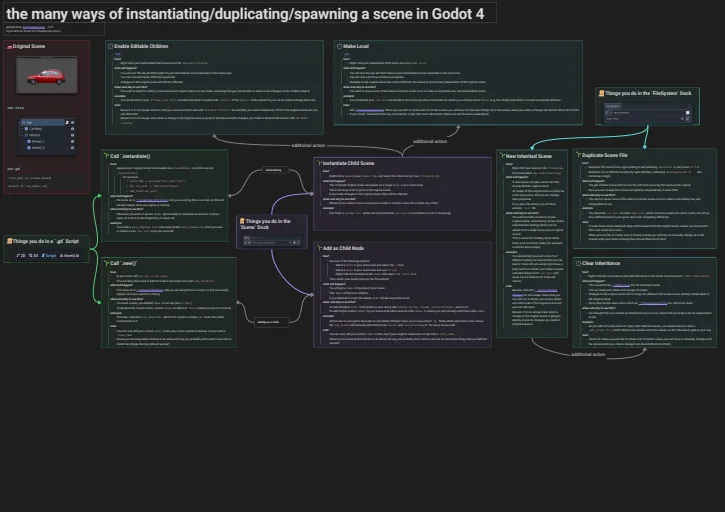The width and height of the screenshot is (725, 512).
Task: Click the branch icon of Call .instantiate()
Action: [106, 156]
